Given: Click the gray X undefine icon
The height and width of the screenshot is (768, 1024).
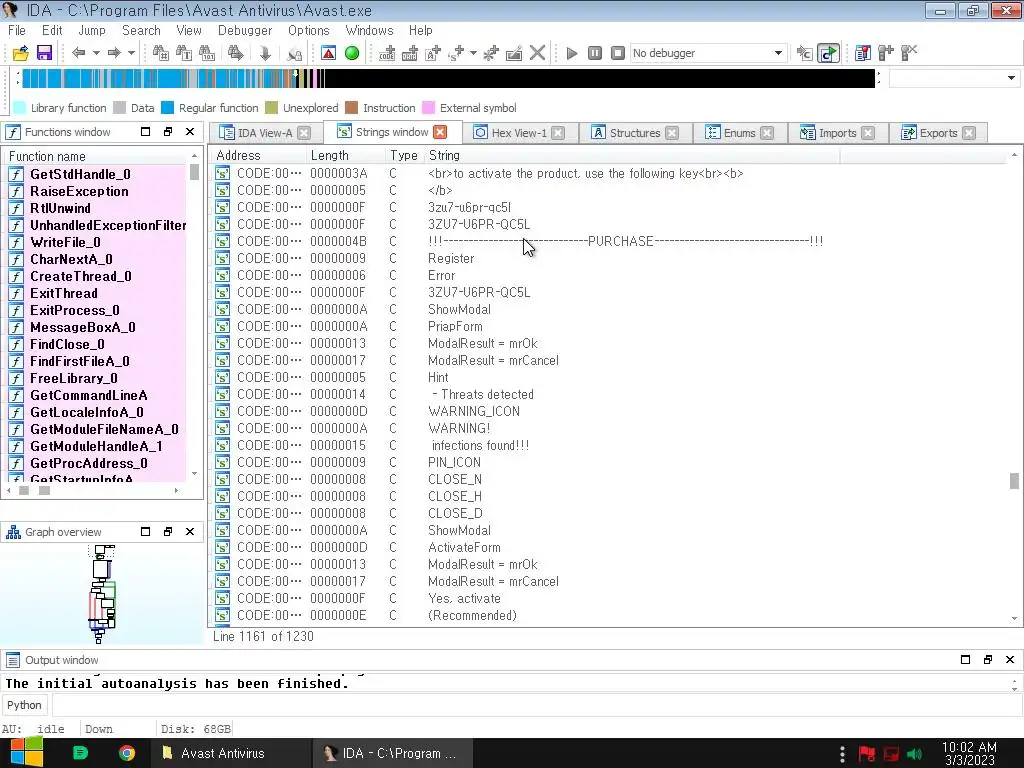Looking at the screenshot, I should (537, 53).
